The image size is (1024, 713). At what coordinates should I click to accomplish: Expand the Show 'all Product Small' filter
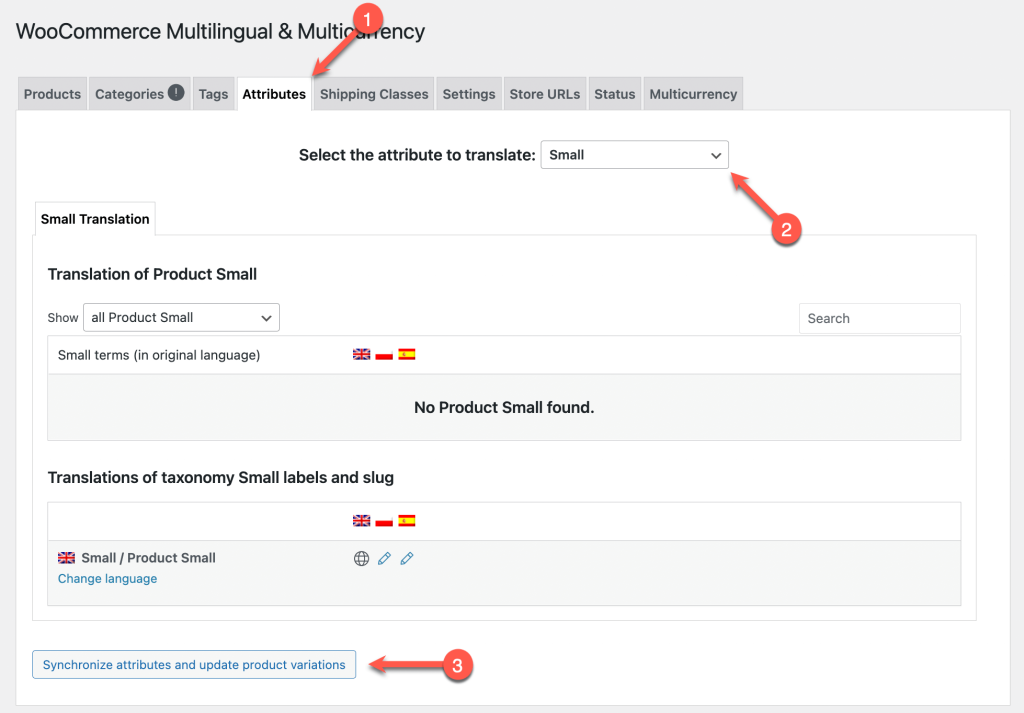coord(181,317)
